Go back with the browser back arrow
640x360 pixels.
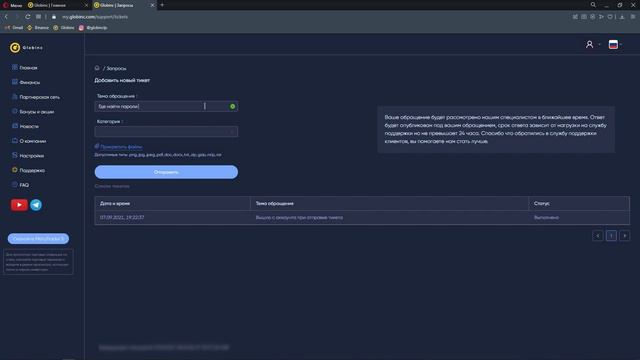coord(7,17)
